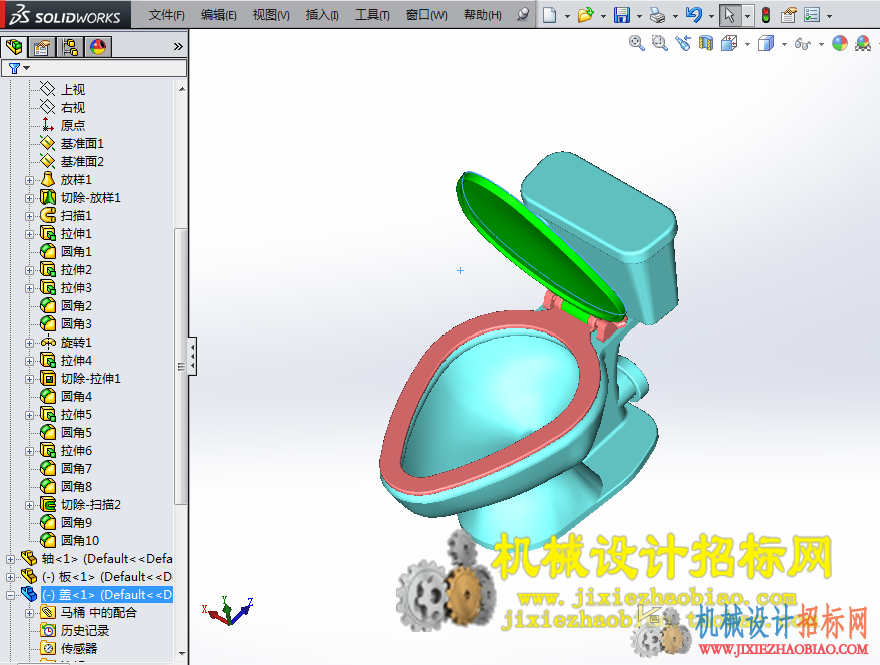The height and width of the screenshot is (665, 880).
Task: Expand the 切除-拉伸1 feature node
Action: (29, 379)
